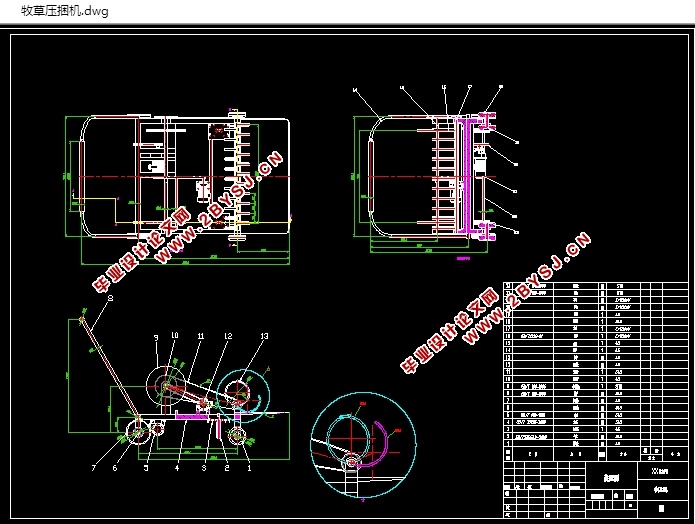Click part number 8 label on side view
Screen dimensions: 695x524
(110, 300)
